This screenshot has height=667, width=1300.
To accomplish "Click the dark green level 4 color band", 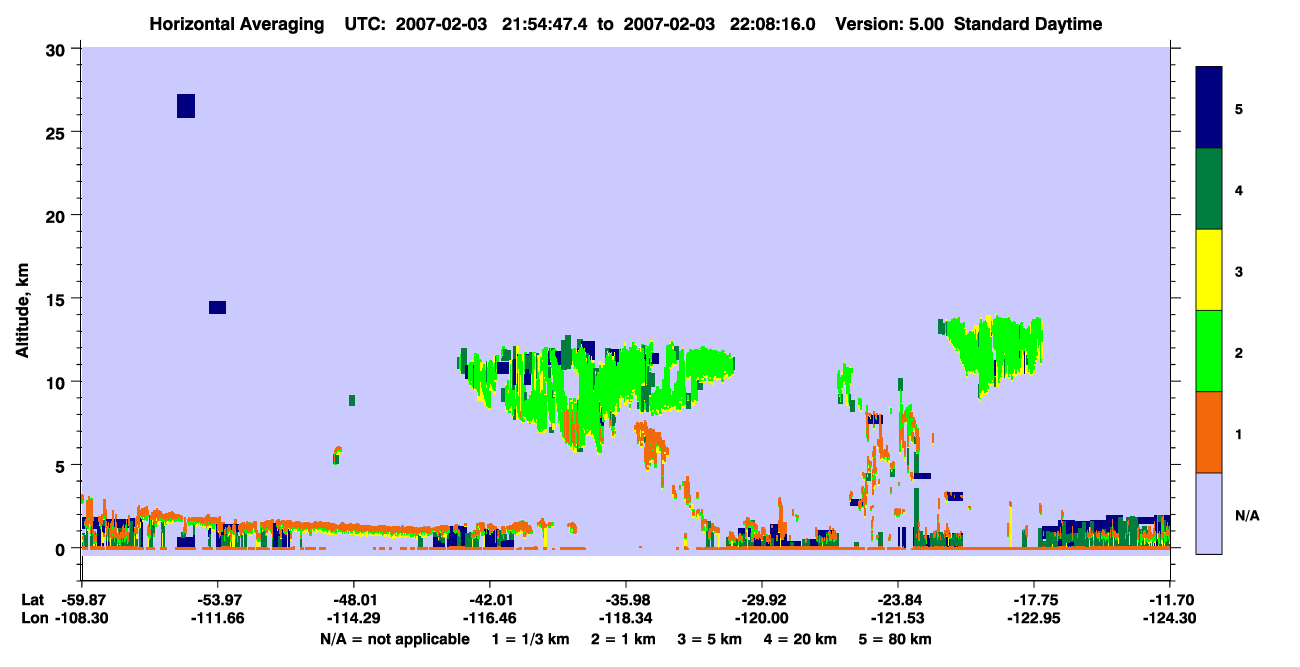I will pyautogui.click(x=1209, y=189).
